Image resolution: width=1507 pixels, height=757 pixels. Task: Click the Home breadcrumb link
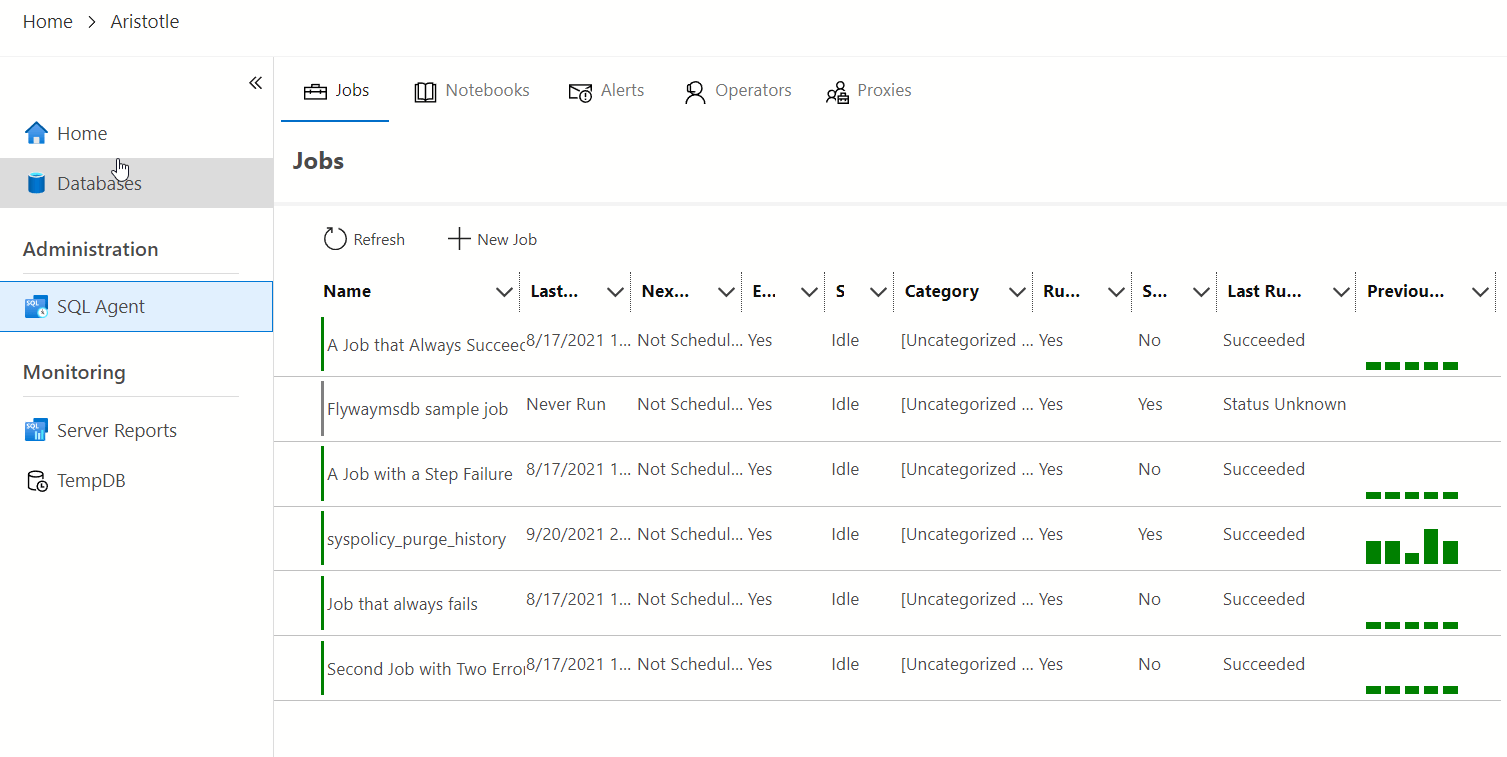[x=48, y=22]
